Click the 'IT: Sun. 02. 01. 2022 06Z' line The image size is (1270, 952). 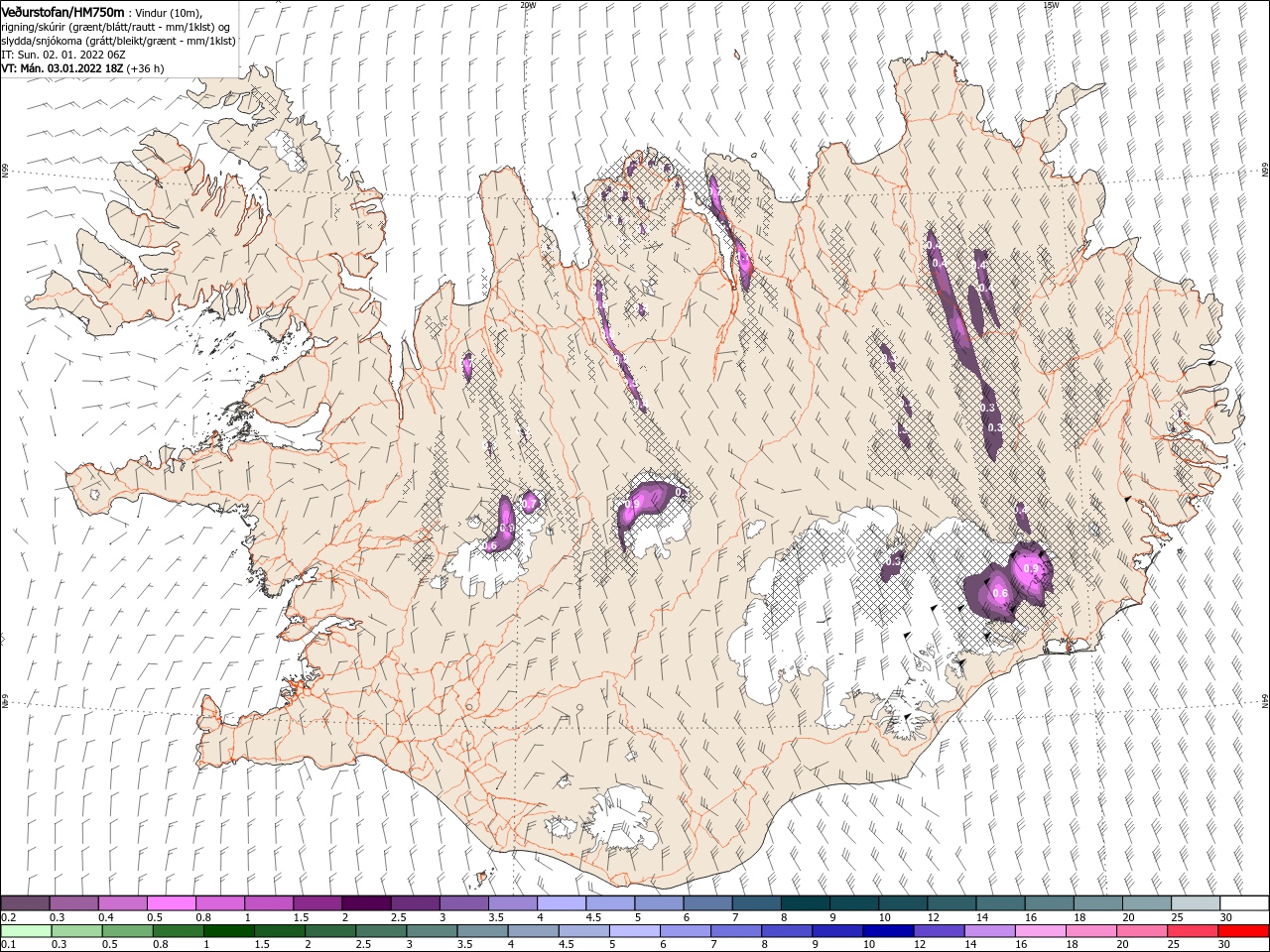coord(62,56)
